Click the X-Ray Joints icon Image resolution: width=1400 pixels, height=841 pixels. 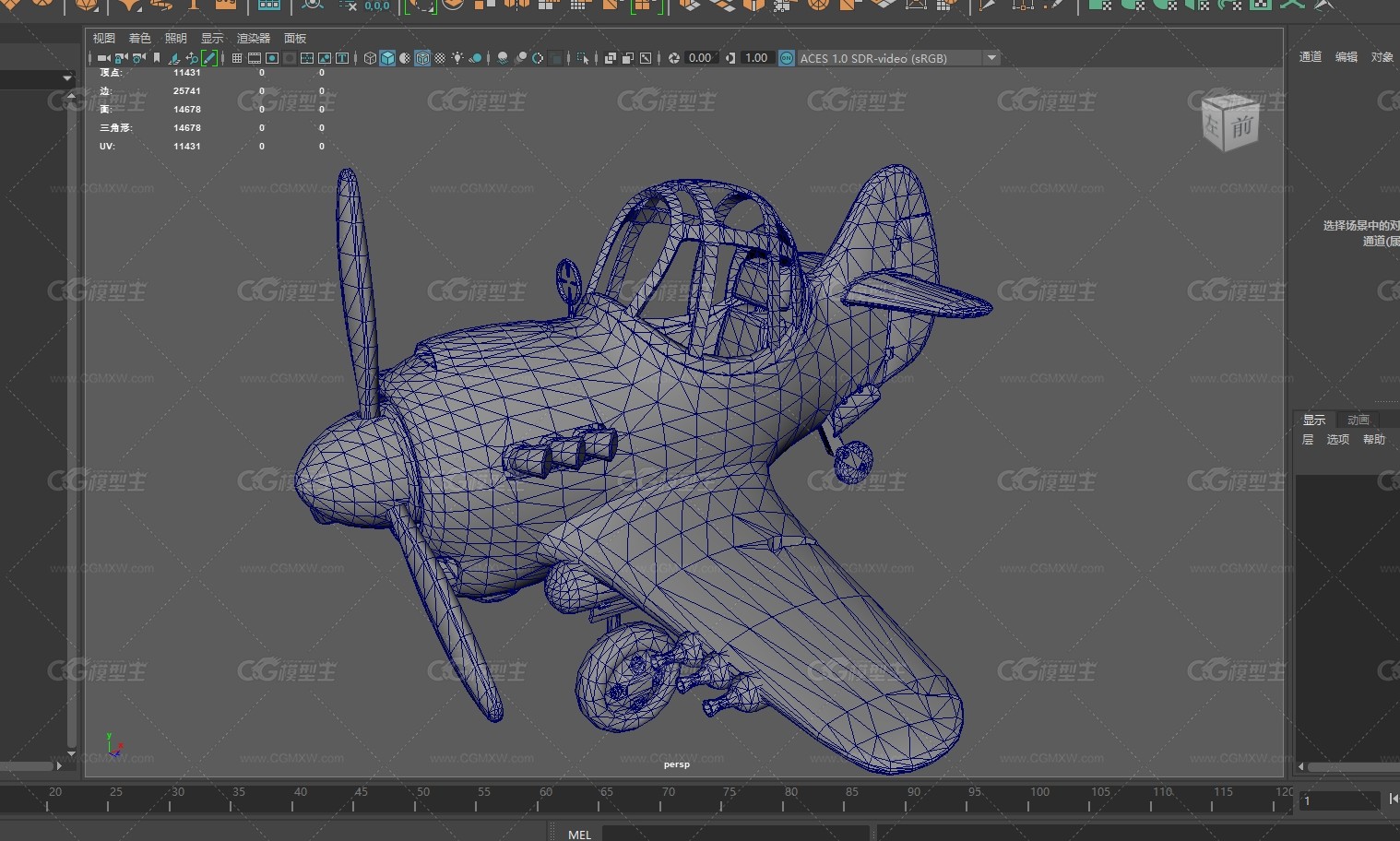(646, 58)
